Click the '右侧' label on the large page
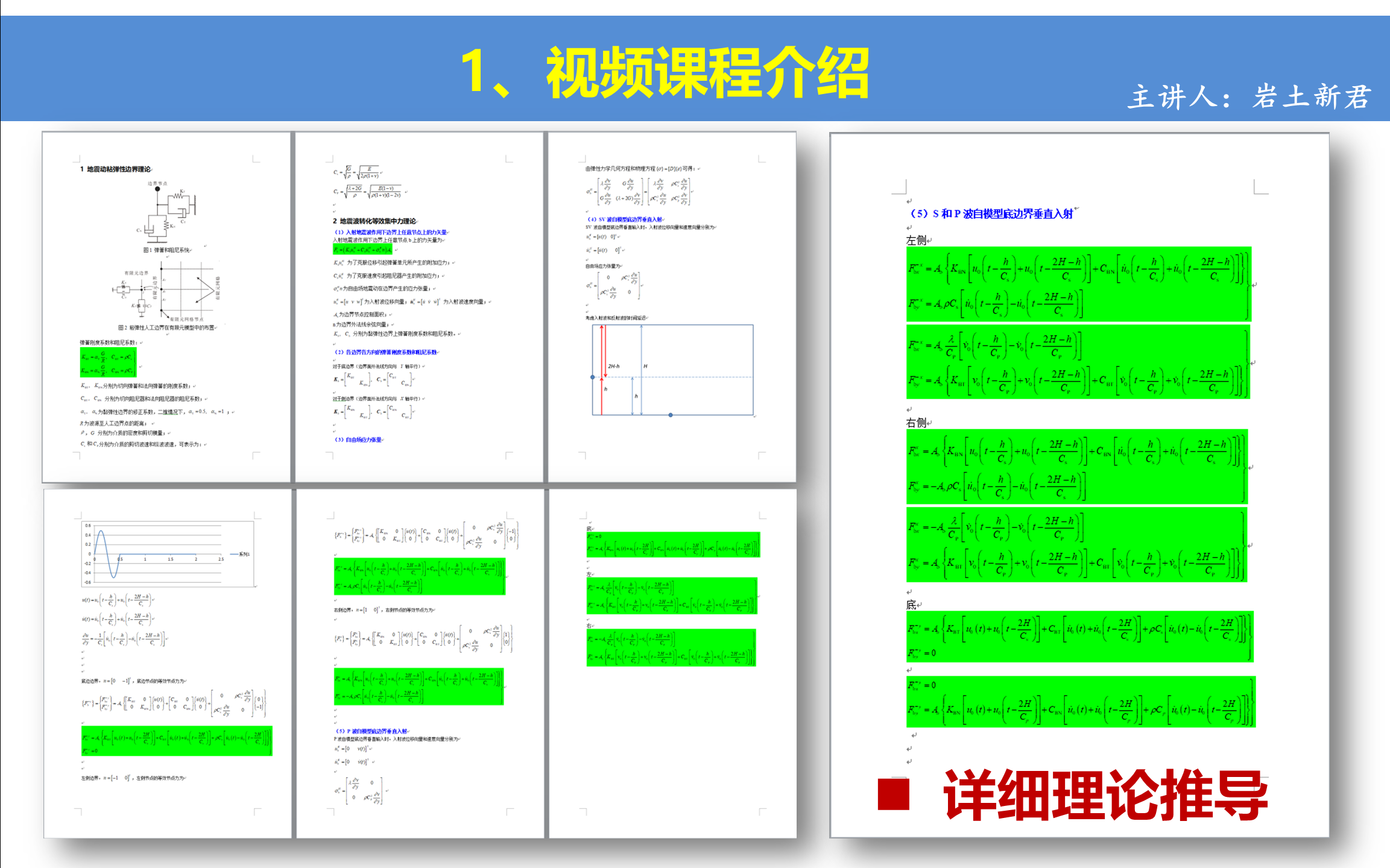This screenshot has width=1390, height=868. click(x=916, y=423)
